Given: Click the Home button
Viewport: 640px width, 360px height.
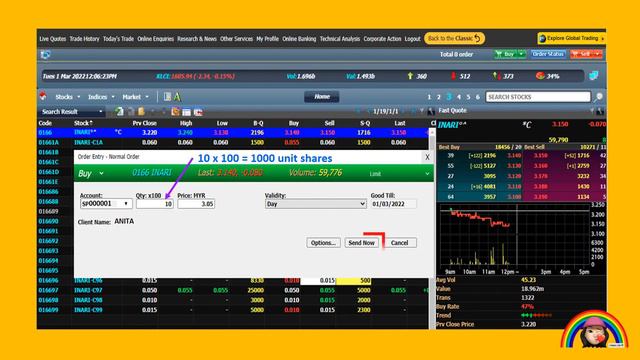Looking at the screenshot, I should point(322,97).
